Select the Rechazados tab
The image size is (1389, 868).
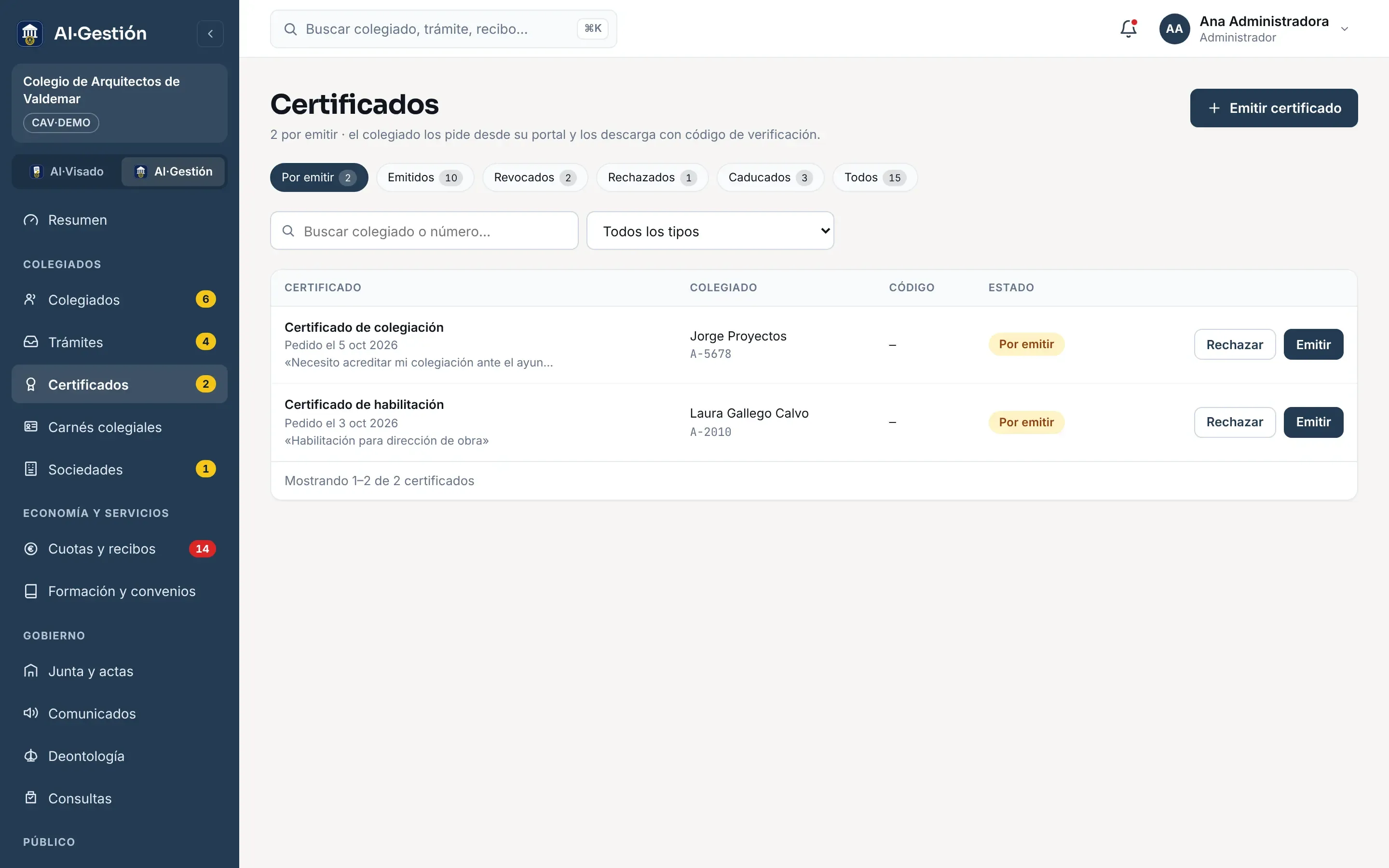click(x=652, y=177)
